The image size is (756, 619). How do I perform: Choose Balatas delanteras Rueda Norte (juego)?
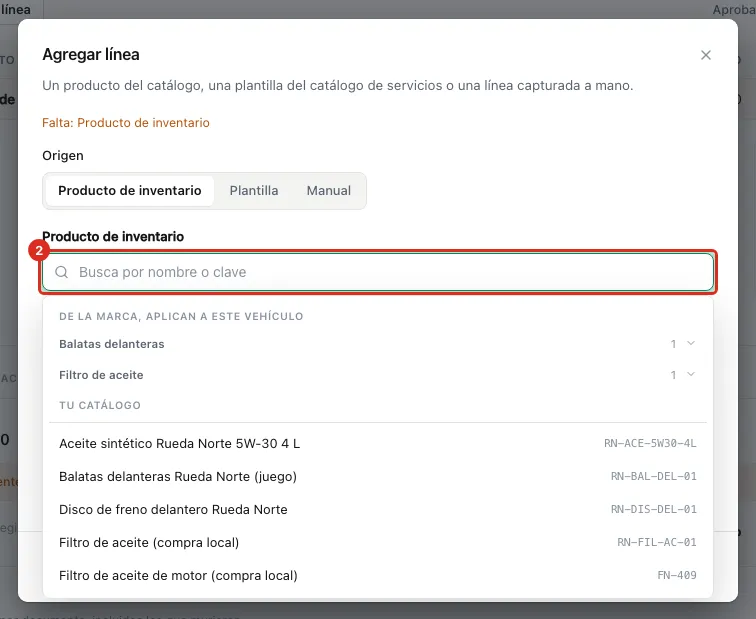[x=378, y=476]
